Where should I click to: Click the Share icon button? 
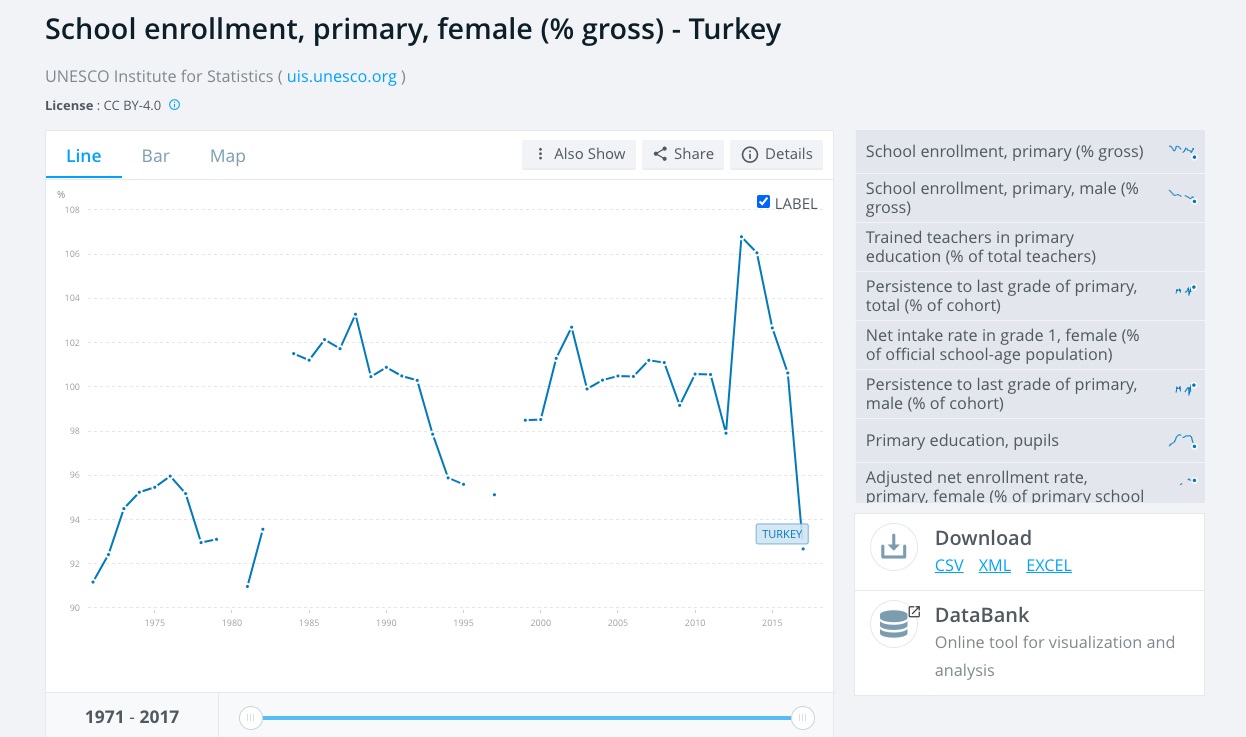[x=683, y=154]
